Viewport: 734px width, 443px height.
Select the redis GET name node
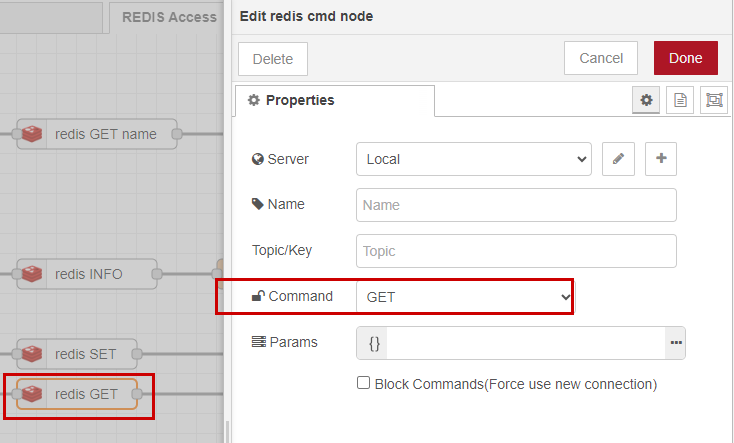[x=97, y=134]
